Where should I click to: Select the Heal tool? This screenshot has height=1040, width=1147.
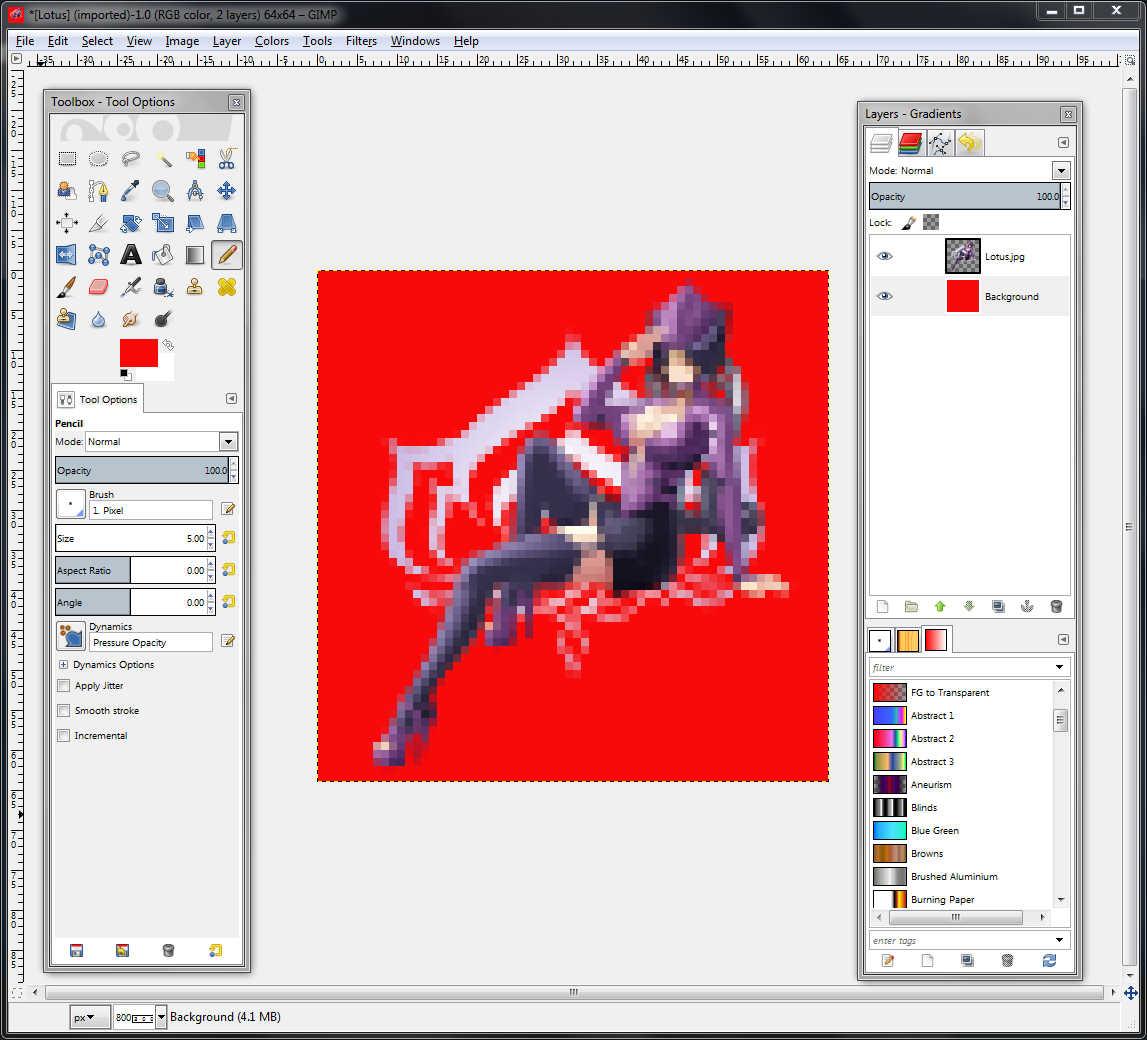point(227,287)
